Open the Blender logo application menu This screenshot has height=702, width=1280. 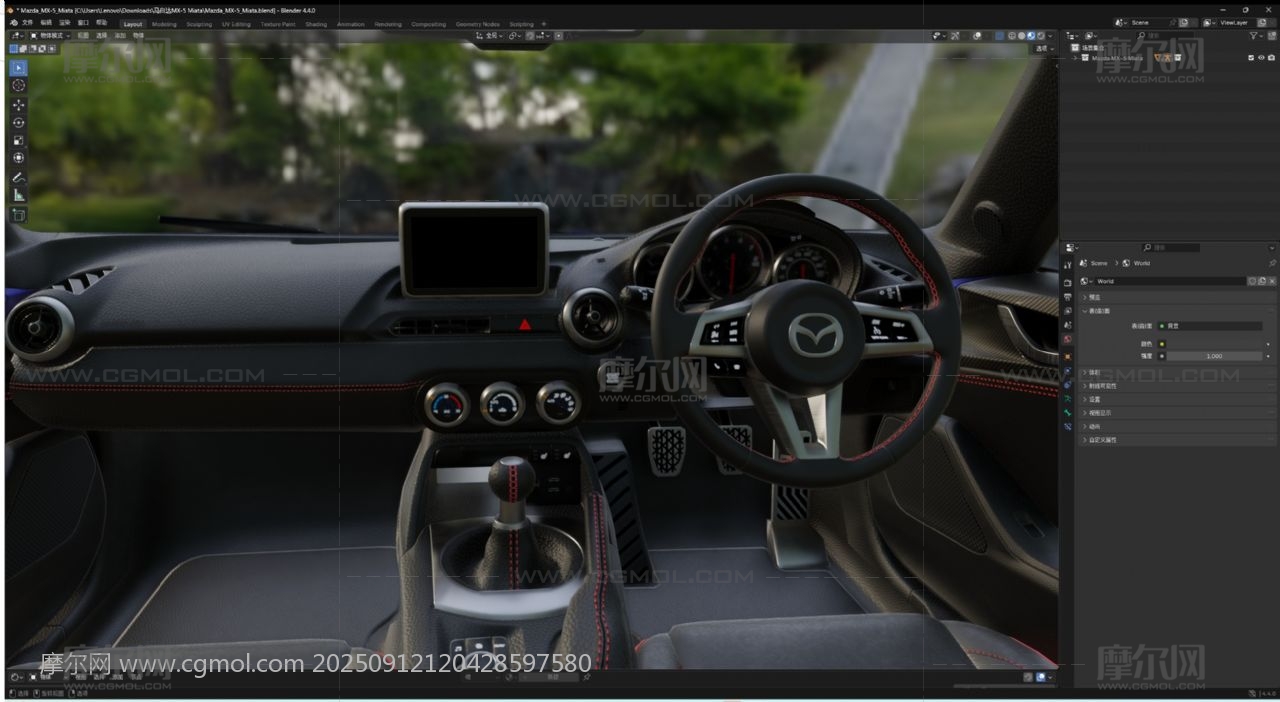tap(13, 22)
